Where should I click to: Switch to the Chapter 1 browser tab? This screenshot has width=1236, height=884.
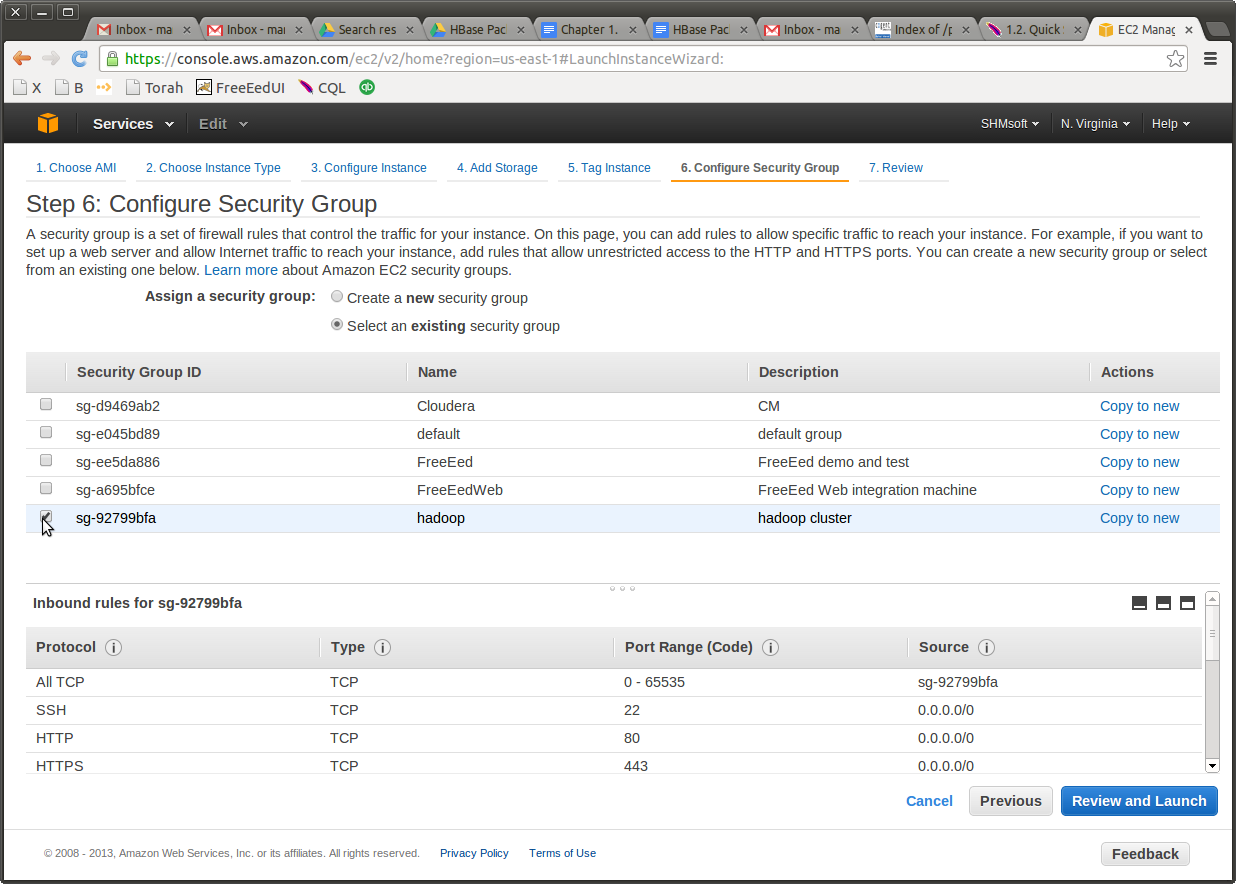587,30
